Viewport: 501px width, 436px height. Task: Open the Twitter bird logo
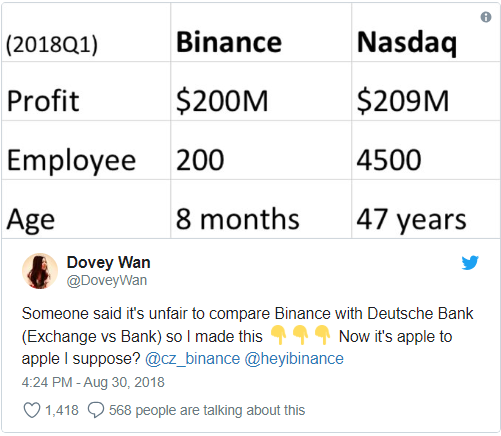click(470, 263)
